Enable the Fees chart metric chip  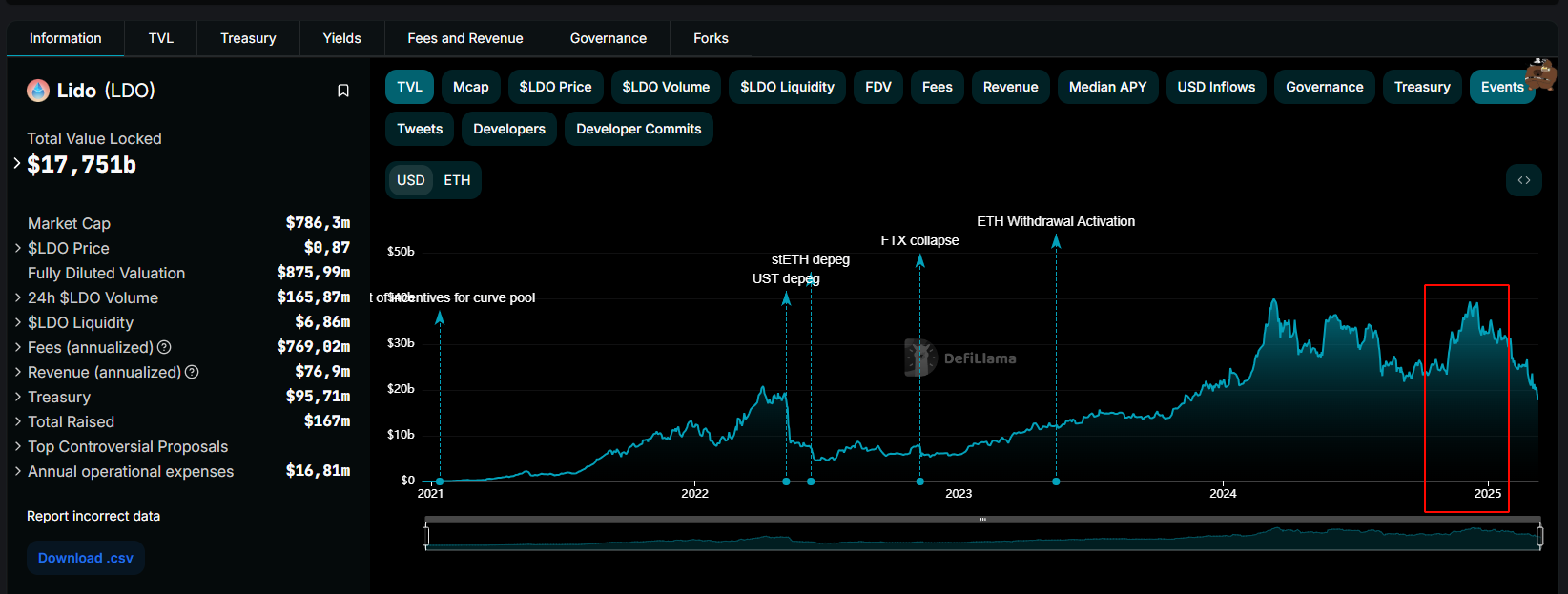coord(938,87)
